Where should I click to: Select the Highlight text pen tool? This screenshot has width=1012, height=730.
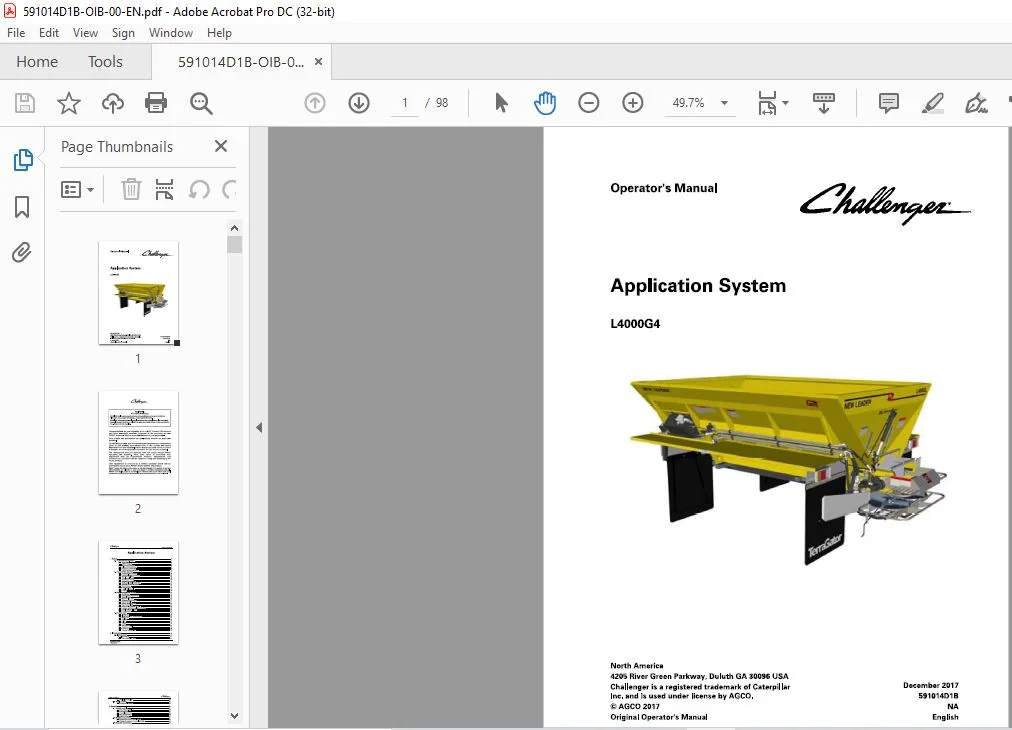click(x=933, y=103)
